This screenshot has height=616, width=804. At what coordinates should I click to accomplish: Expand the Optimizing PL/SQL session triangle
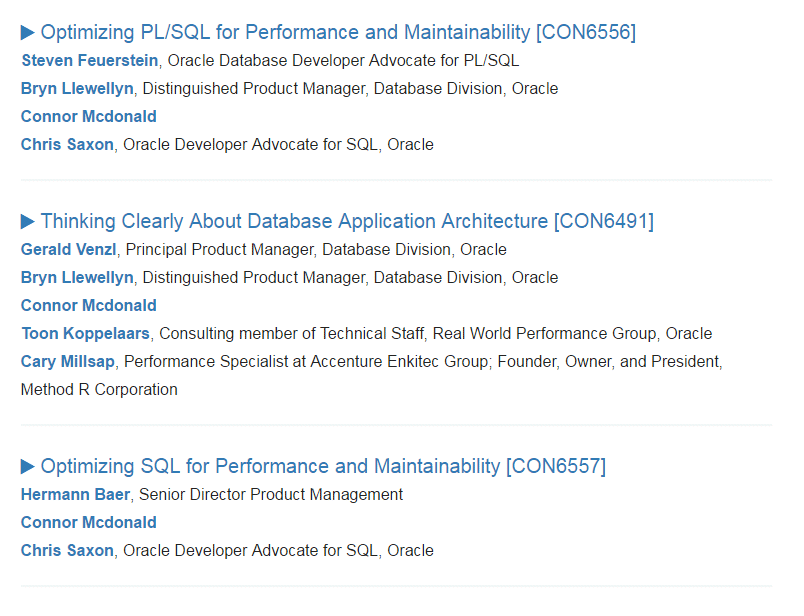pos(28,33)
